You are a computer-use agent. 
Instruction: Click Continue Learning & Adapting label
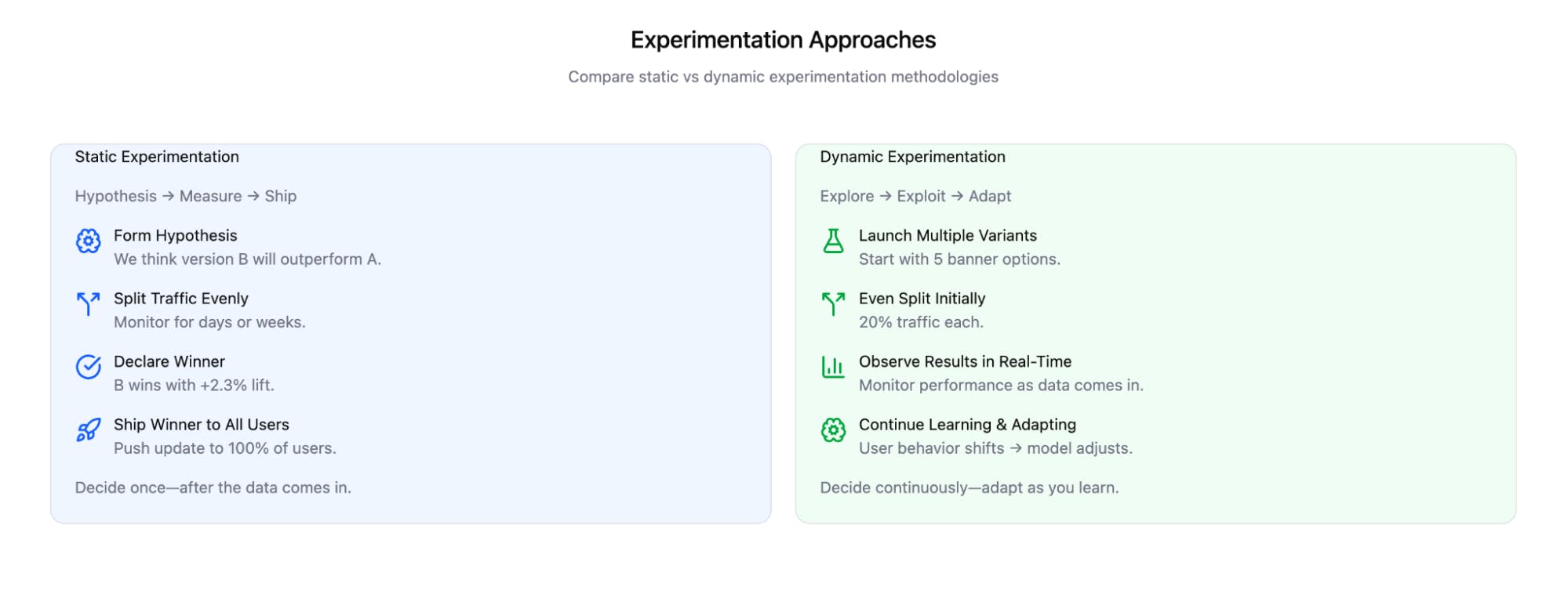[x=967, y=425]
